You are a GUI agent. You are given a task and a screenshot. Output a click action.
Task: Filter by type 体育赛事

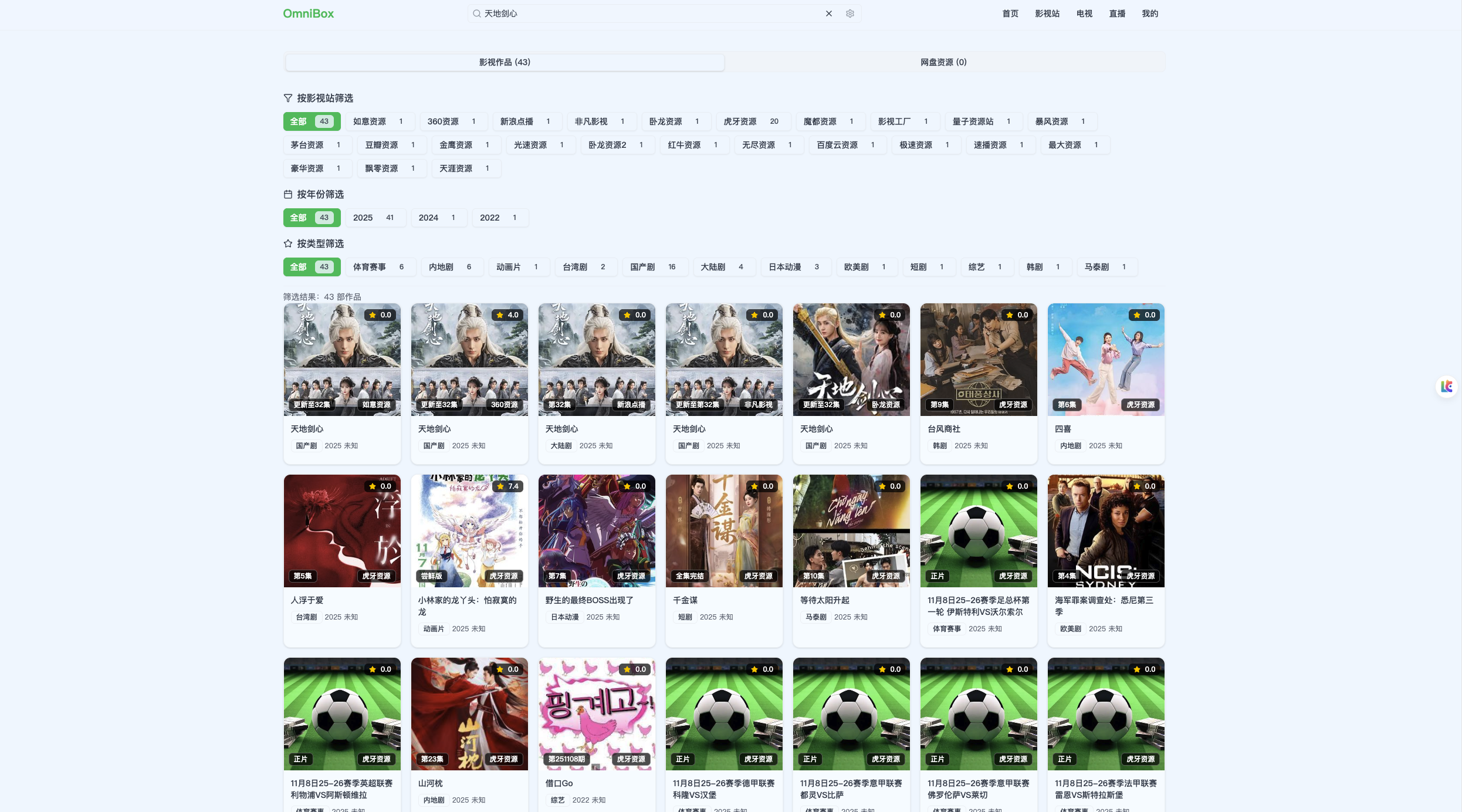pos(380,267)
